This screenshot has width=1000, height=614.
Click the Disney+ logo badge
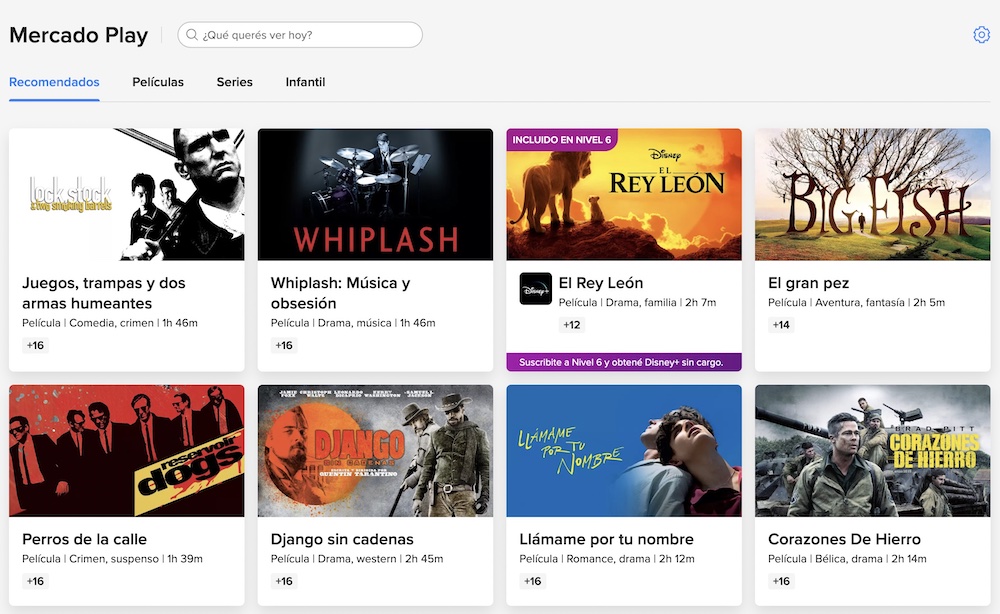(536, 289)
